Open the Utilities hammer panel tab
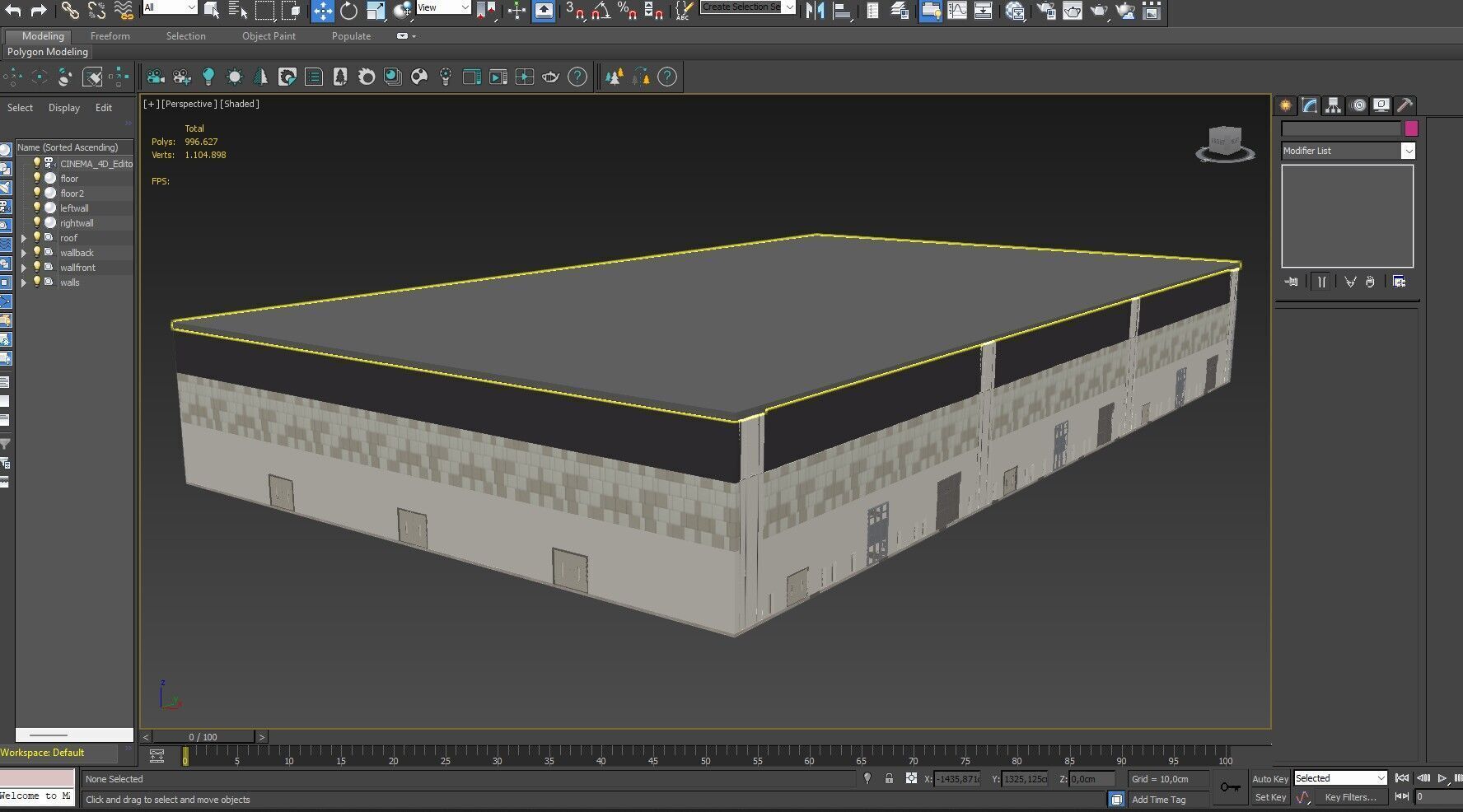The width and height of the screenshot is (1463, 812). (1405, 105)
